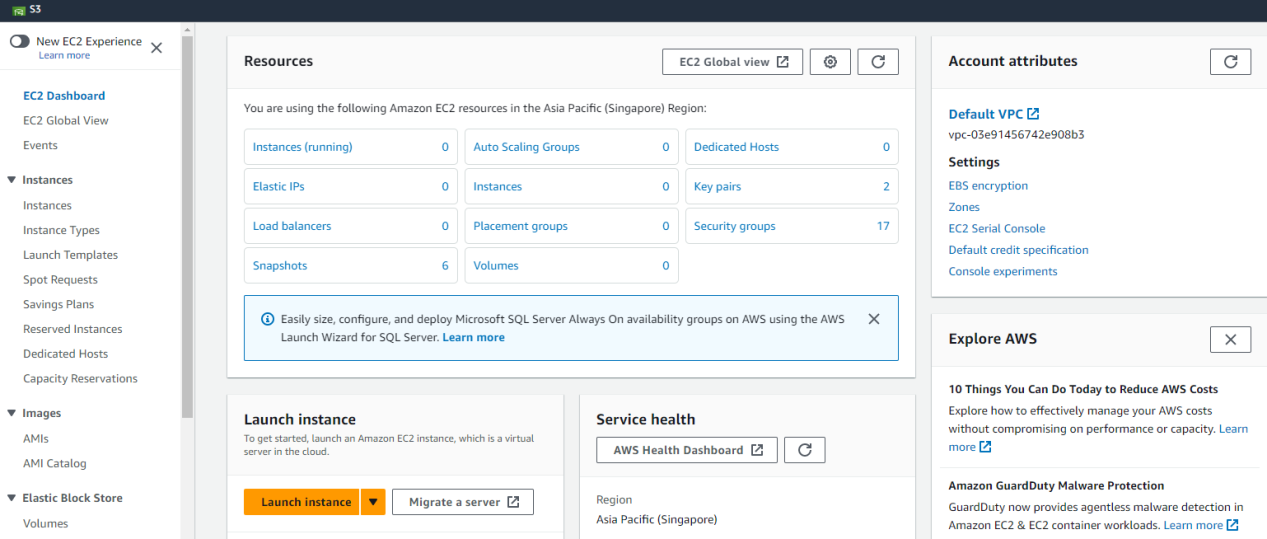Open Instance Types in the sidebar
The height and width of the screenshot is (539, 1267).
tap(61, 230)
